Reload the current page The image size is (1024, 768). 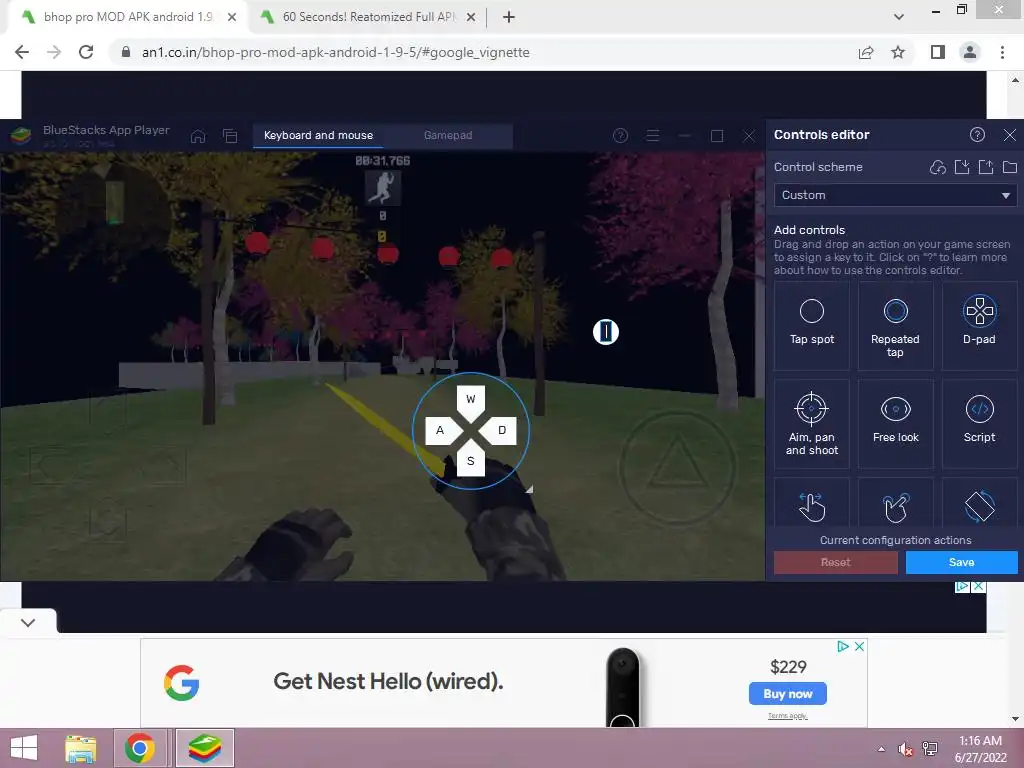coord(86,52)
